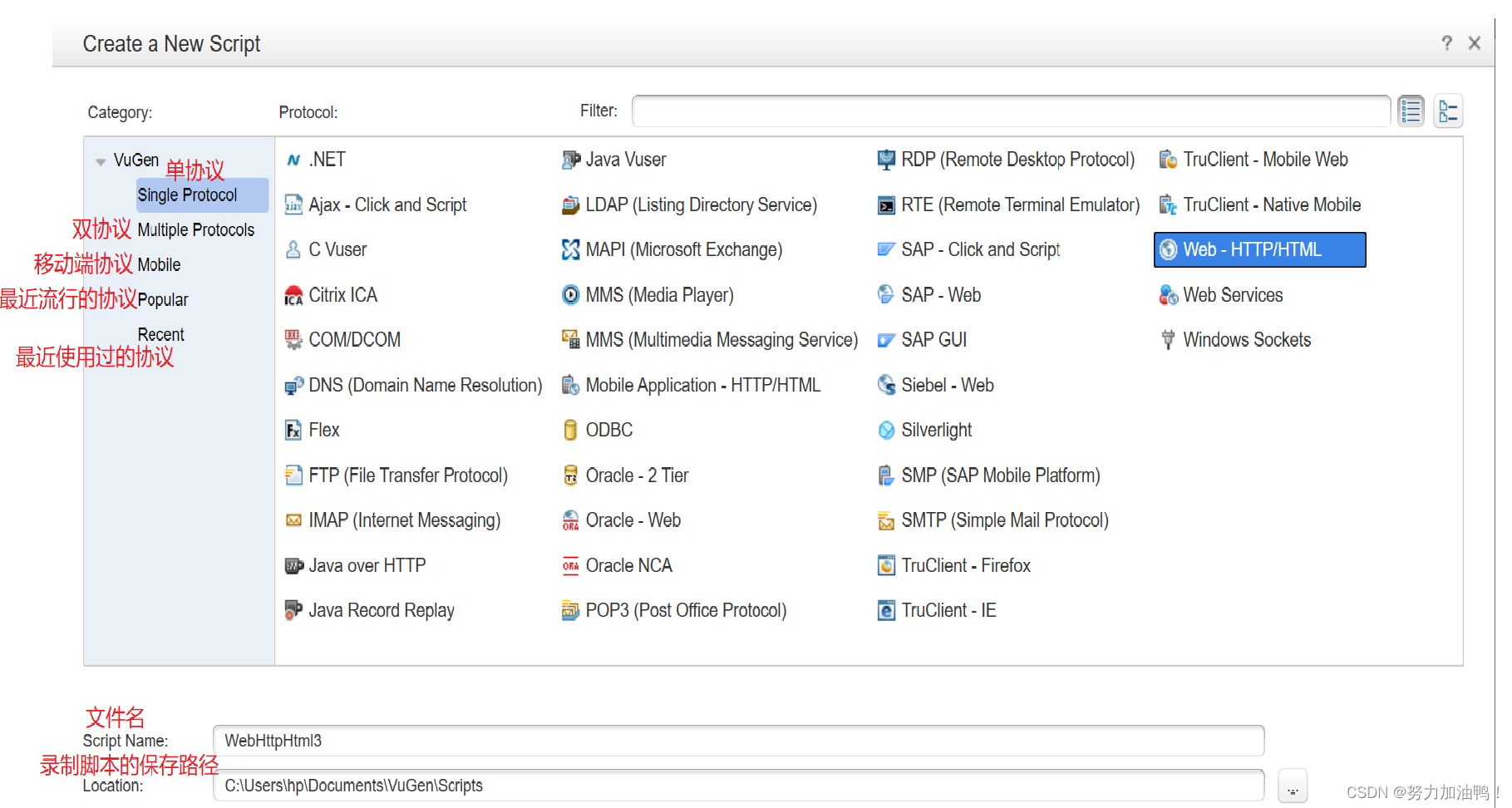Choose IMAP (Internet Messaging) icon

tap(293, 520)
